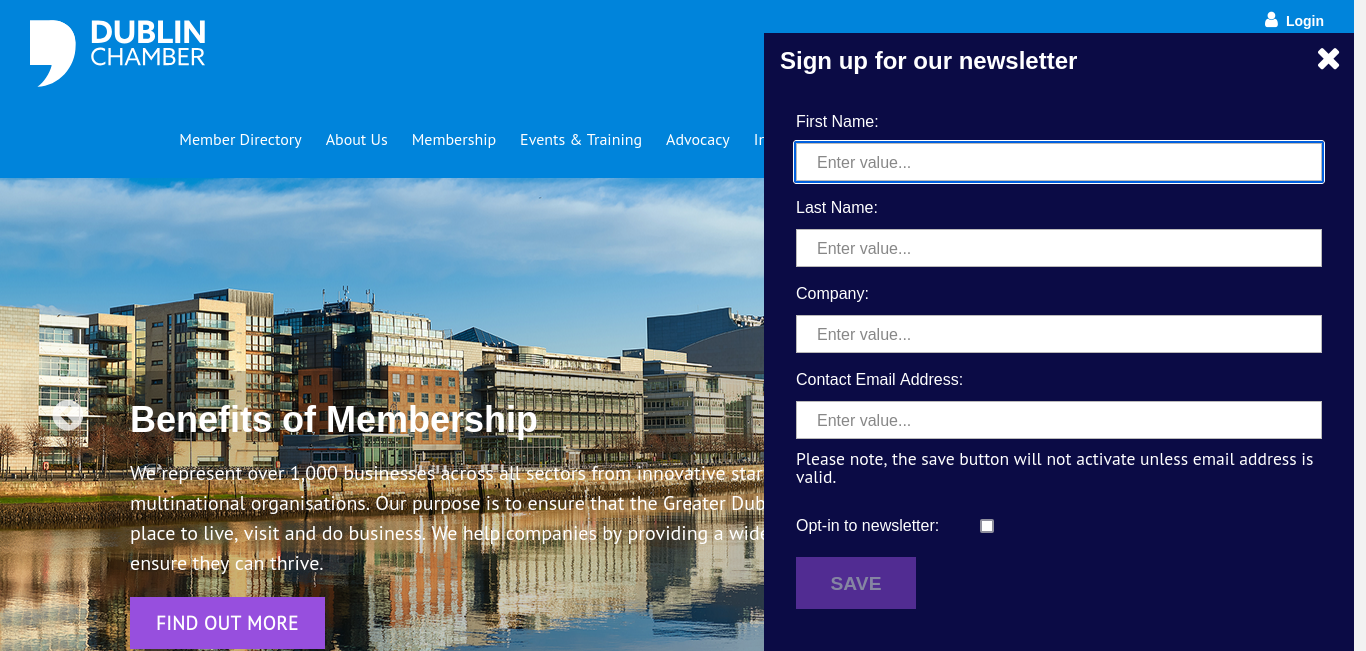The height and width of the screenshot is (651, 1366).
Task: Focus the First Name input field
Action: pyautogui.click(x=1059, y=162)
